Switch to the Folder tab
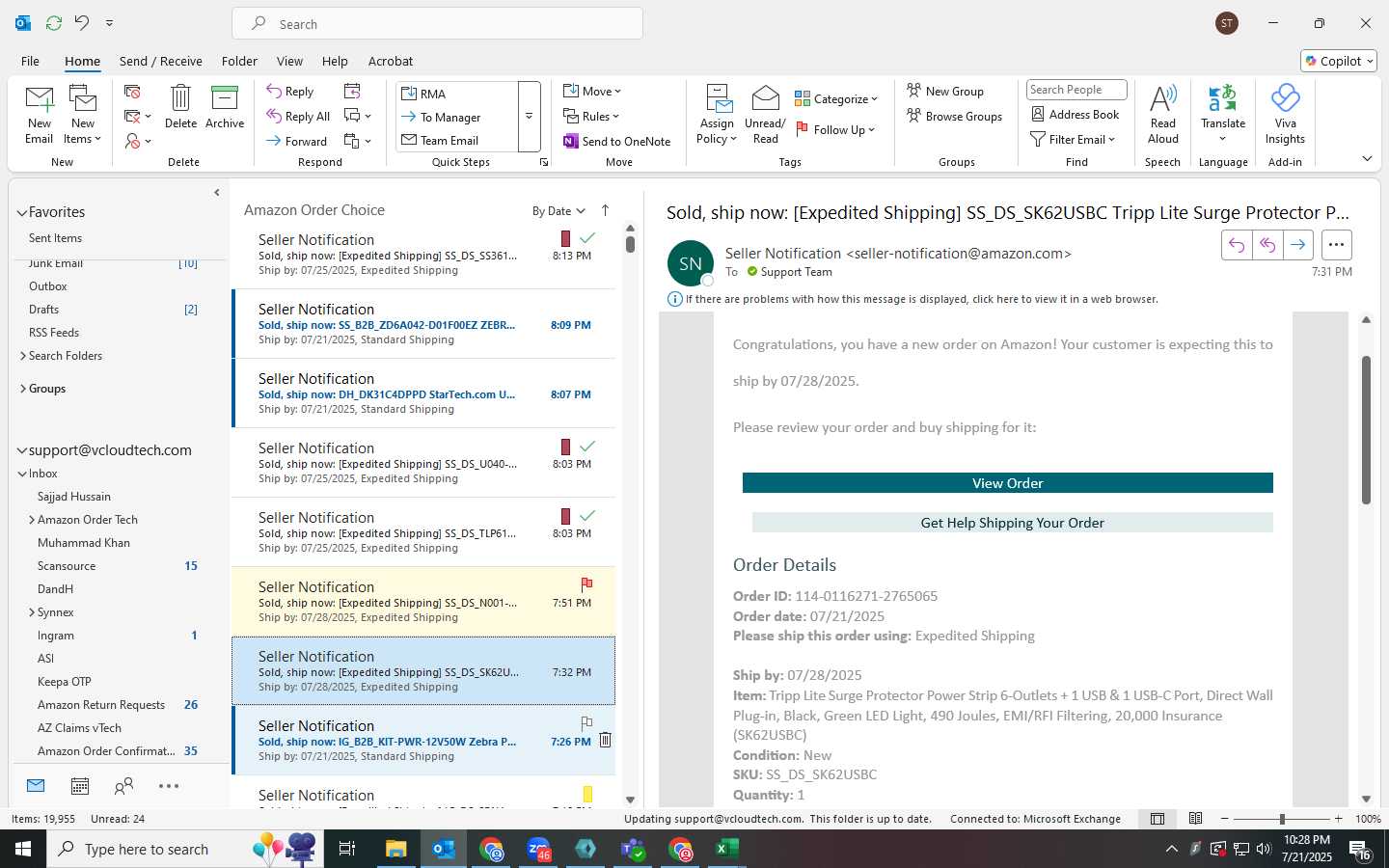1389x868 pixels. (239, 61)
